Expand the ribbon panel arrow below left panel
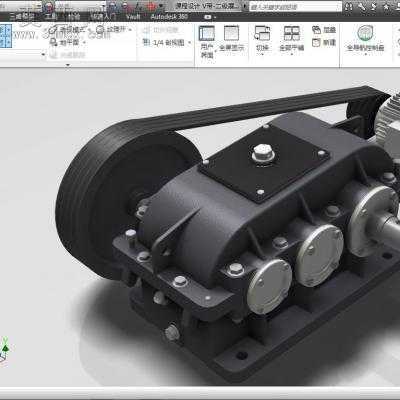Viewport: 400px width, 400px height. click(68, 65)
